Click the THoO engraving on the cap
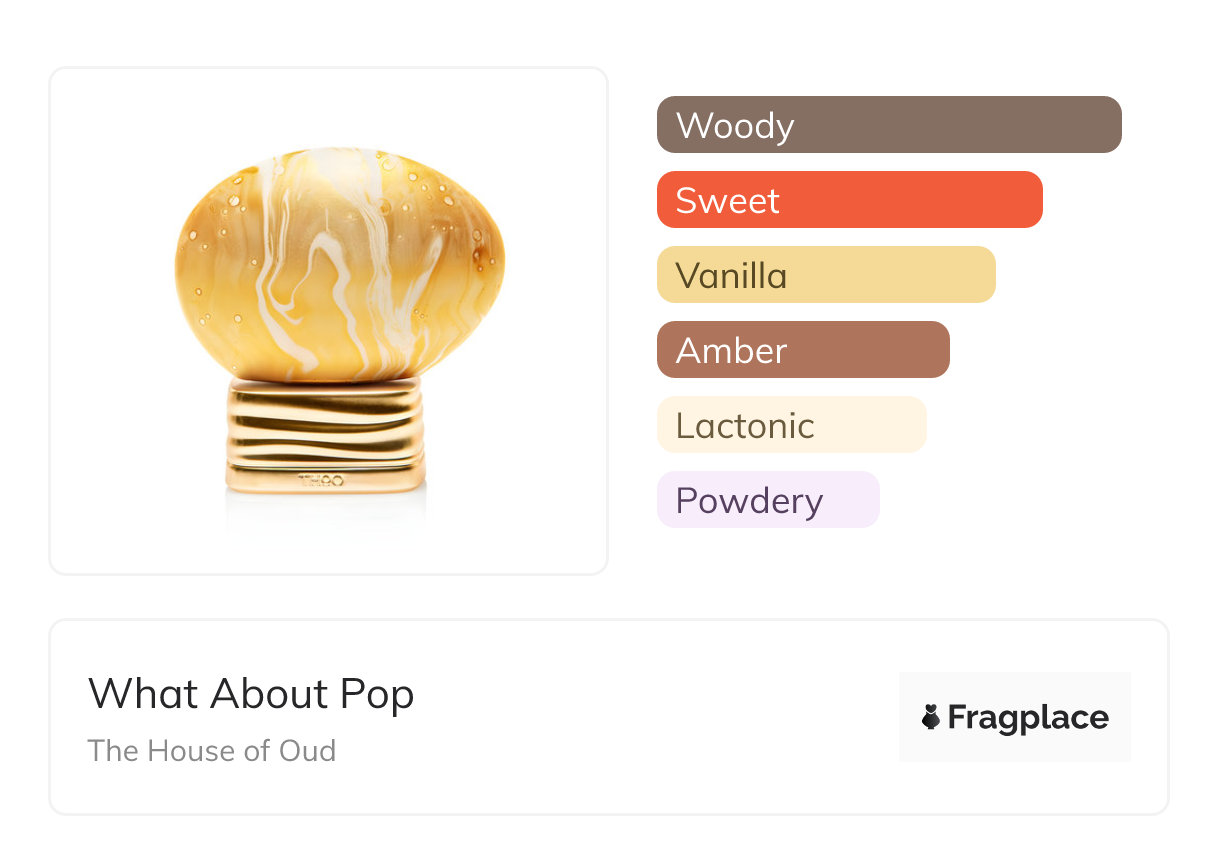The height and width of the screenshot is (864, 1218). click(321, 481)
